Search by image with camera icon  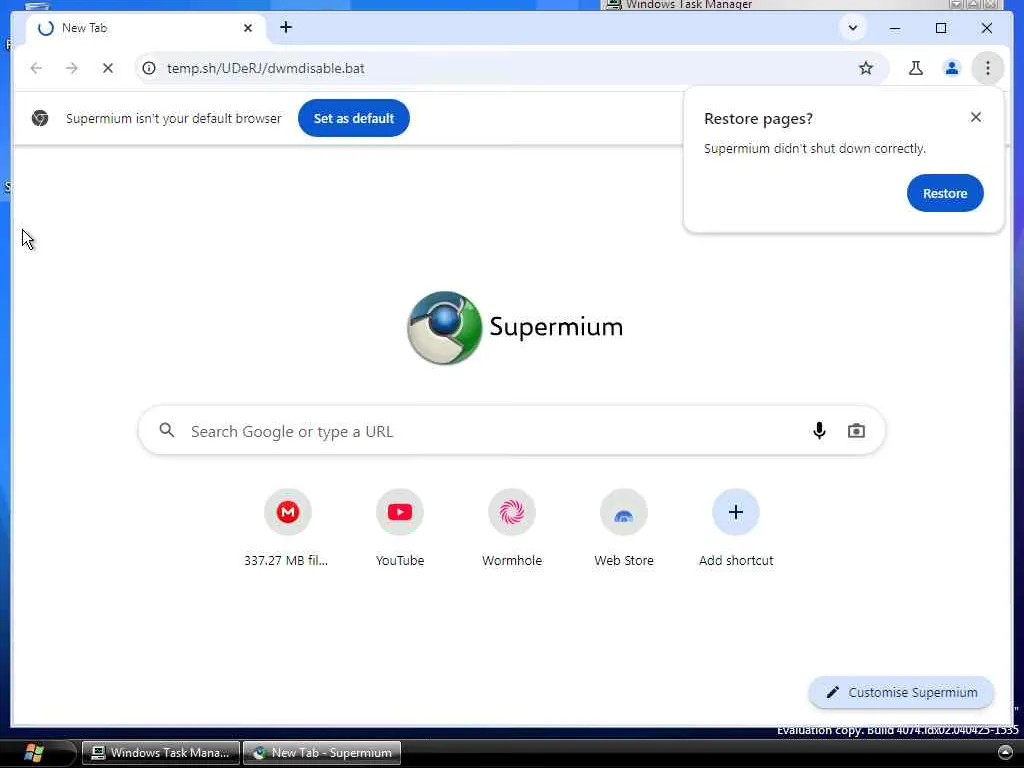[x=856, y=431]
